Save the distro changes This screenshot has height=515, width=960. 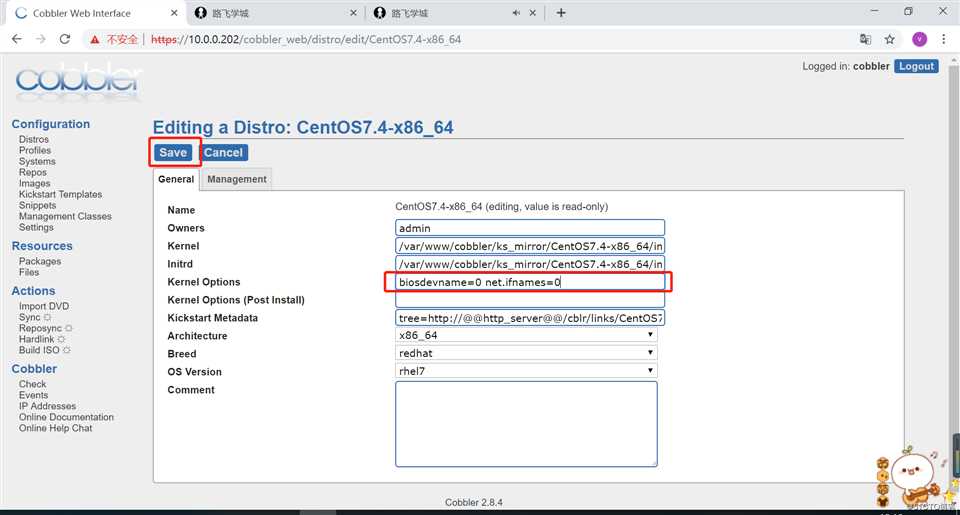click(x=173, y=152)
